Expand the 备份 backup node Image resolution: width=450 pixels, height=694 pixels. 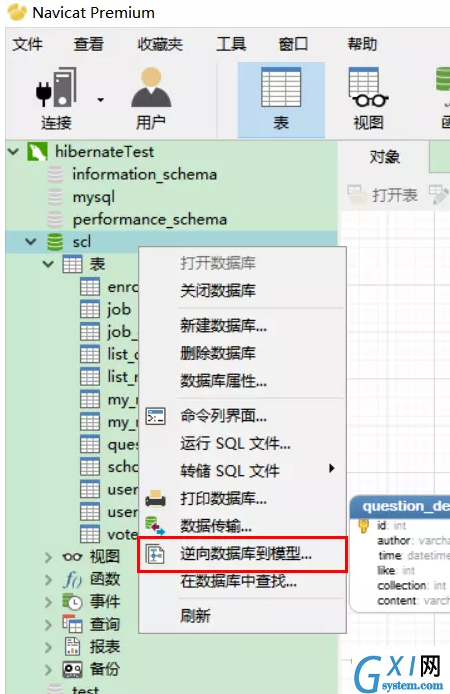[48, 669]
